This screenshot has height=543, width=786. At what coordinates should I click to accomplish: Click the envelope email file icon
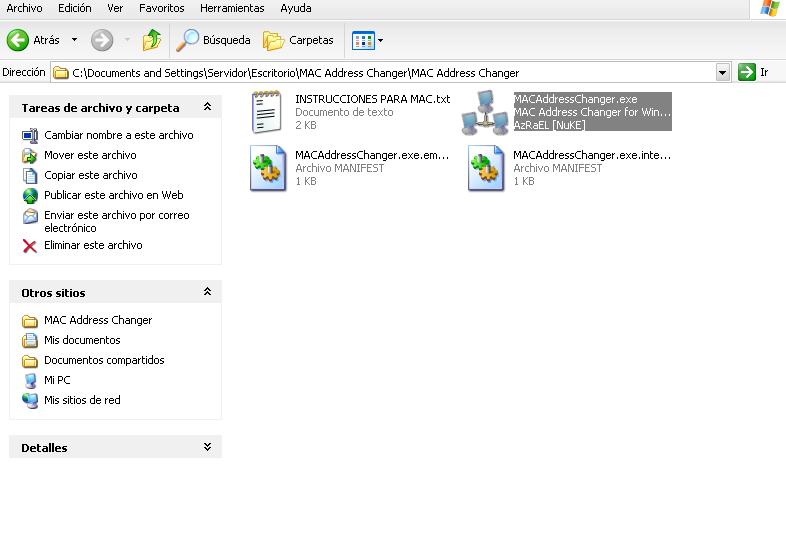click(x=30, y=216)
